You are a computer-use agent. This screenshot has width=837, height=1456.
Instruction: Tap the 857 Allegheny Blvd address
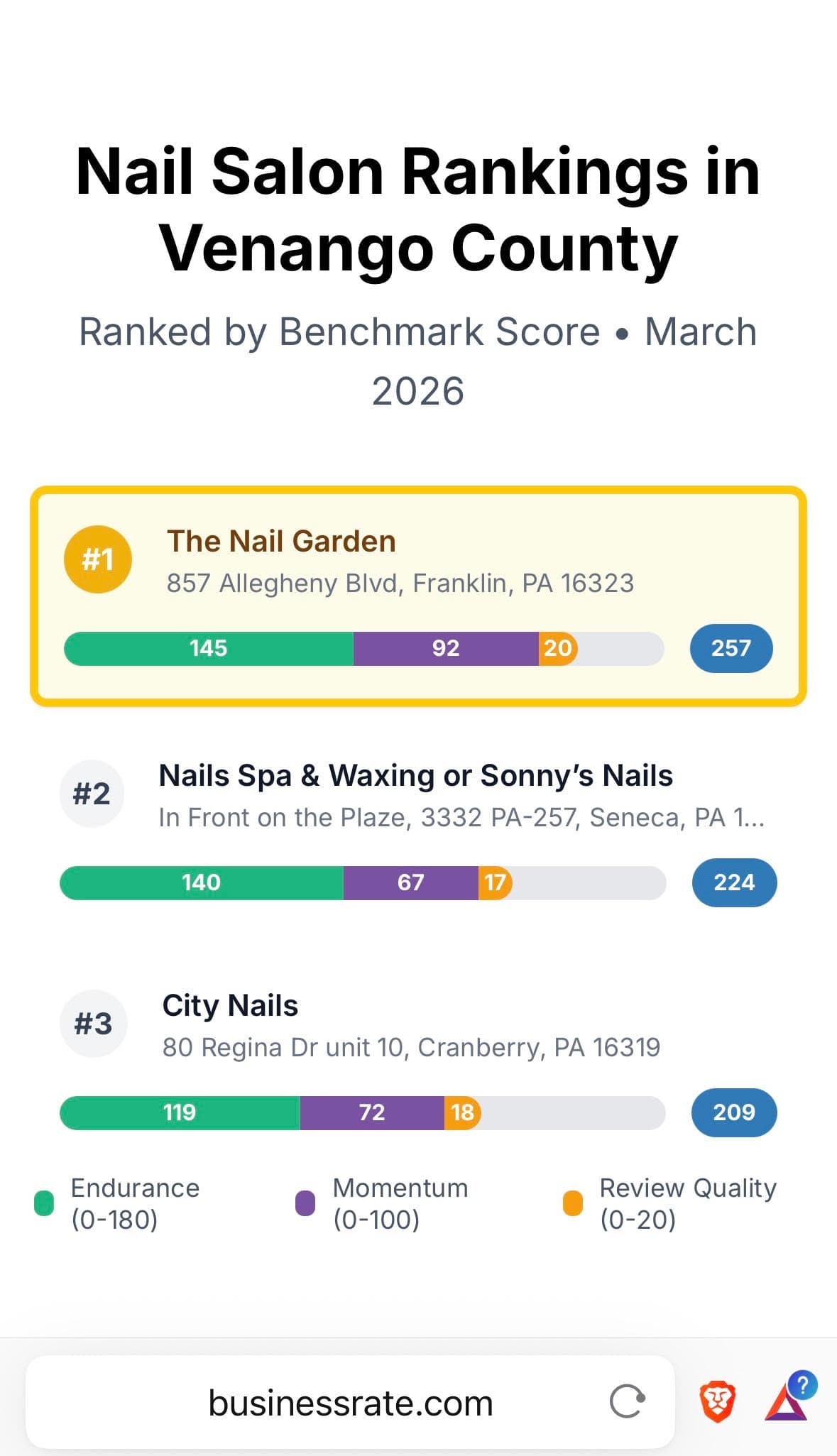click(x=400, y=584)
